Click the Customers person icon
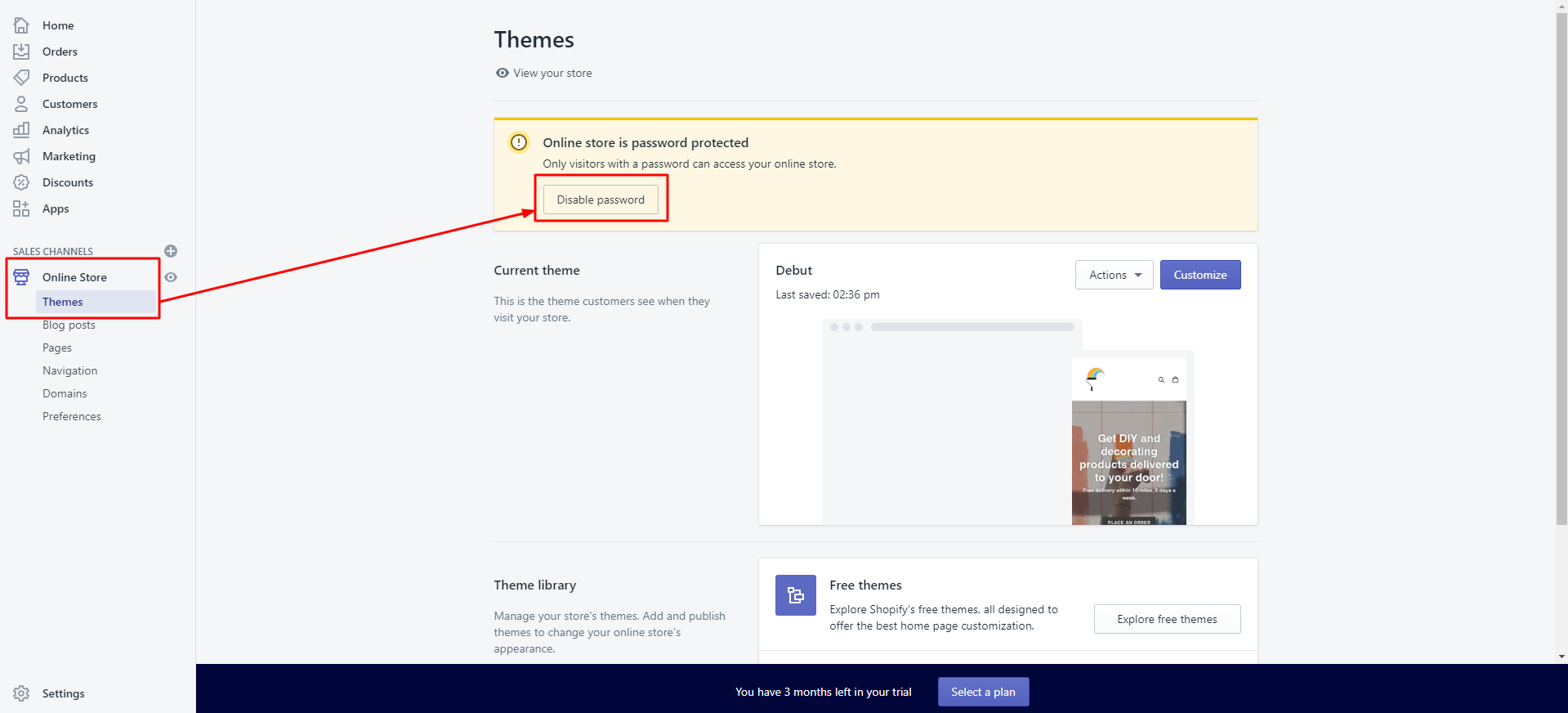This screenshot has height=713, width=1568. (21, 104)
